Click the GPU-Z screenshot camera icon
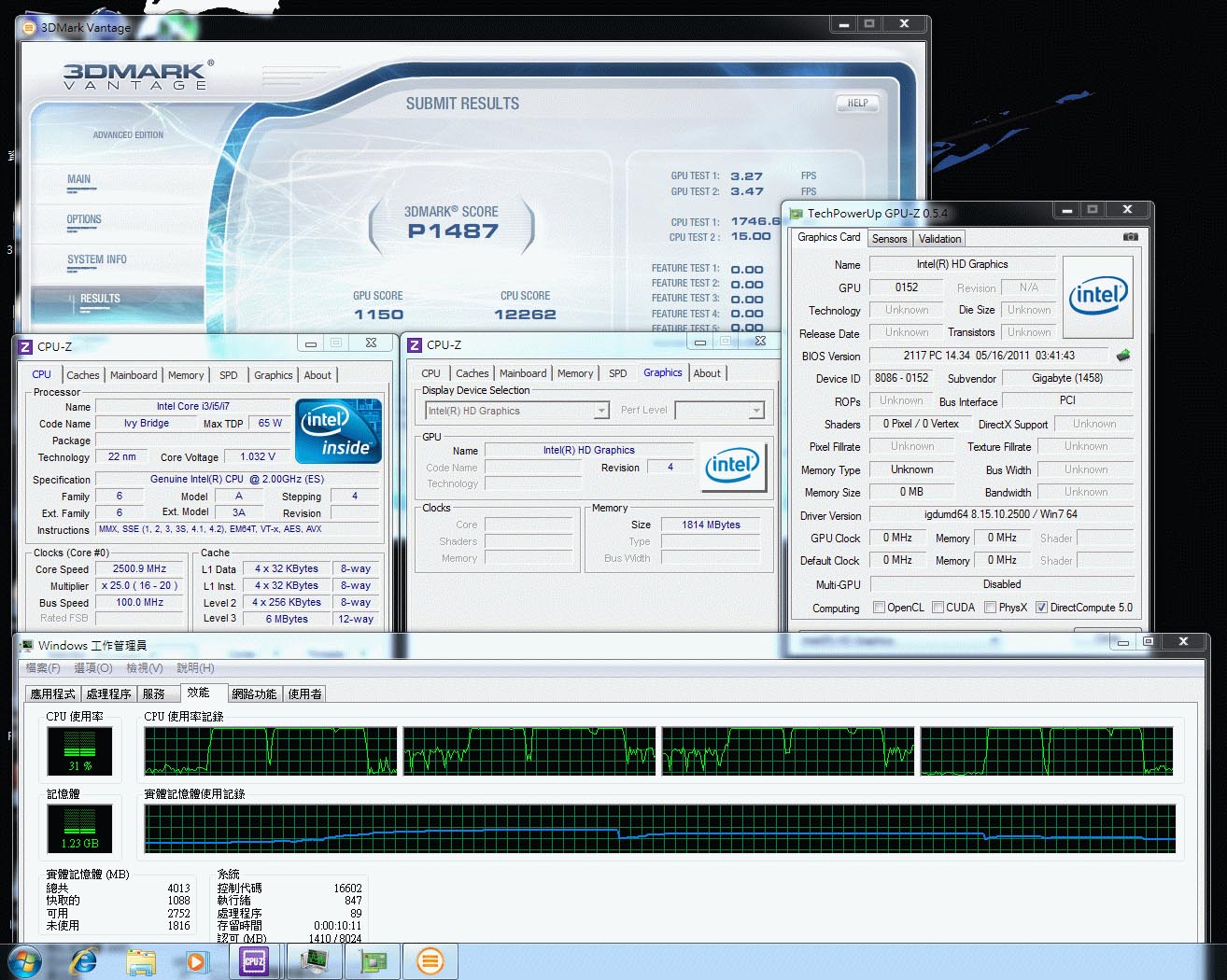The image size is (1227, 980). pos(1130,237)
